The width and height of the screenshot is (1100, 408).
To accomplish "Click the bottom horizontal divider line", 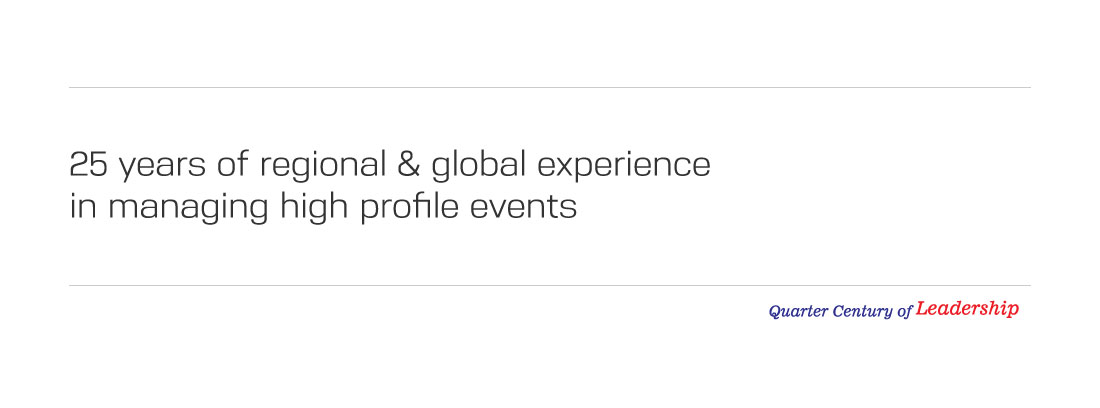I will [x=550, y=285].
